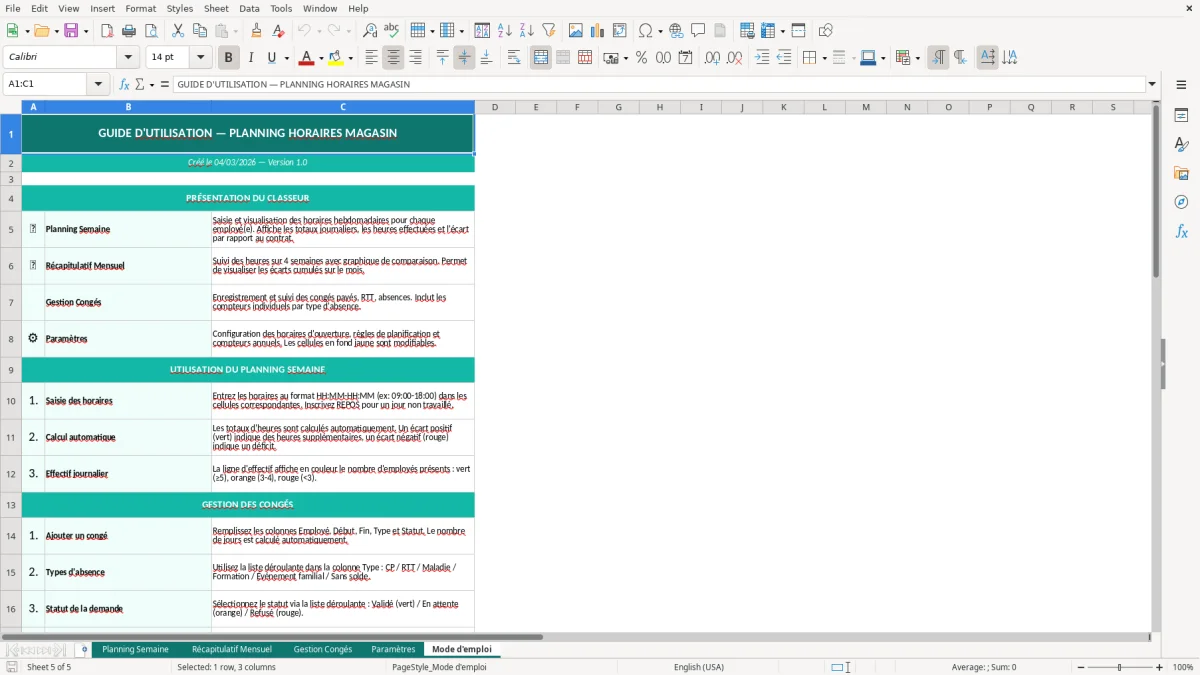
Task: Toggle Bold formatting
Action: pyautogui.click(x=229, y=58)
